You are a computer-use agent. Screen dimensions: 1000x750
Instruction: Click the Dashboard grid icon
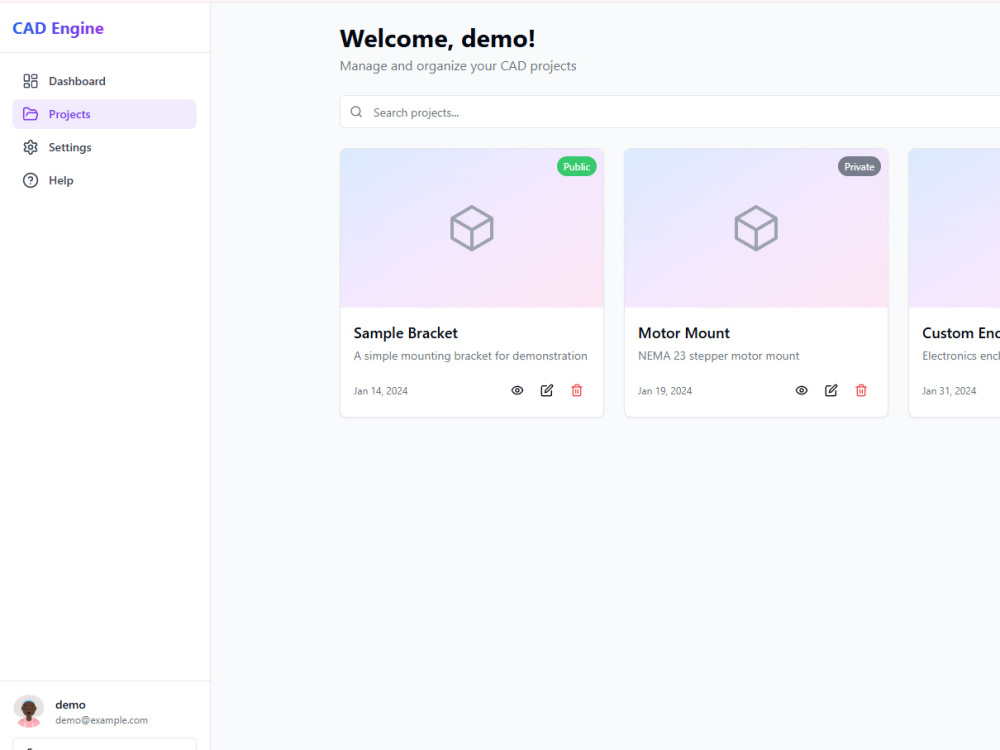tap(30, 81)
